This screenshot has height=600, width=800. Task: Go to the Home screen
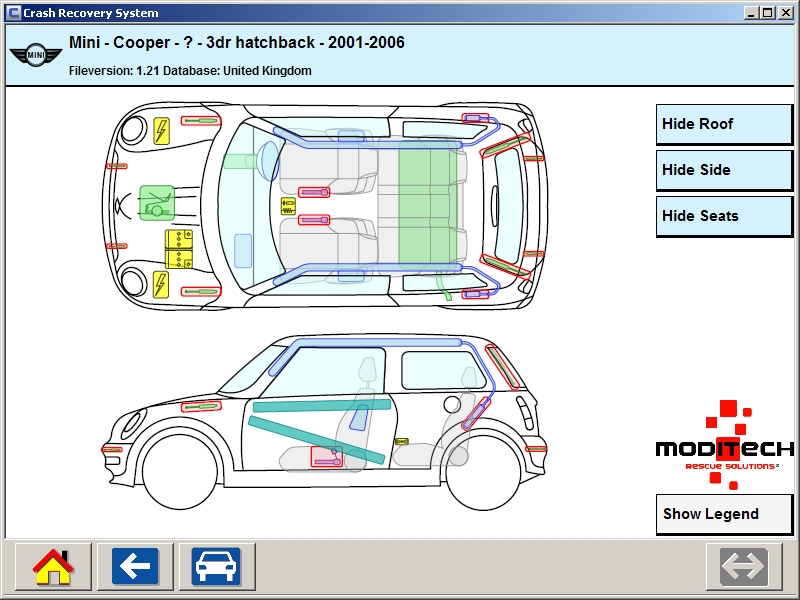[x=53, y=567]
